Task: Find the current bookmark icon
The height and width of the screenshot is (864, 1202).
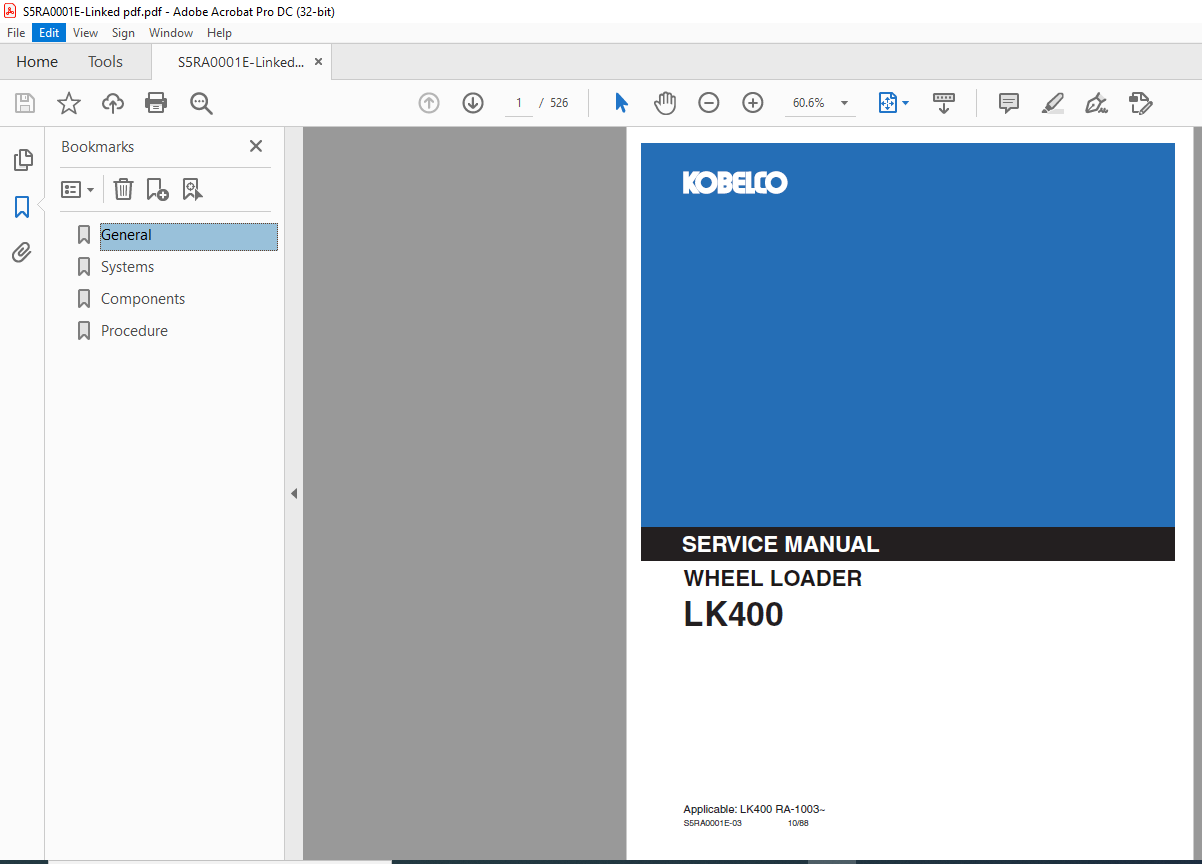Action: point(192,189)
